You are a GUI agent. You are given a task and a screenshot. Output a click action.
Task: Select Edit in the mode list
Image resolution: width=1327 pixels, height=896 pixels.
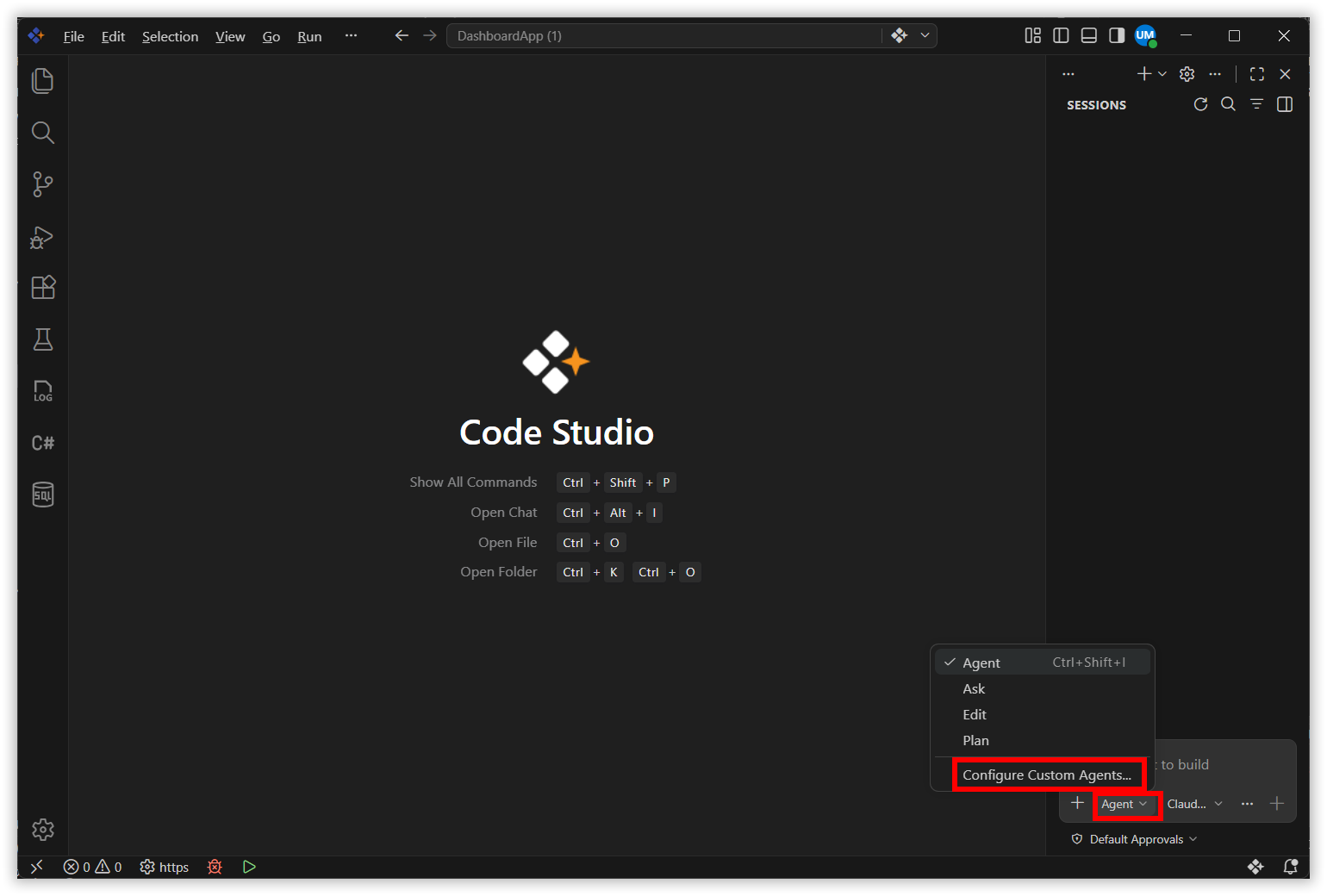click(1043, 714)
